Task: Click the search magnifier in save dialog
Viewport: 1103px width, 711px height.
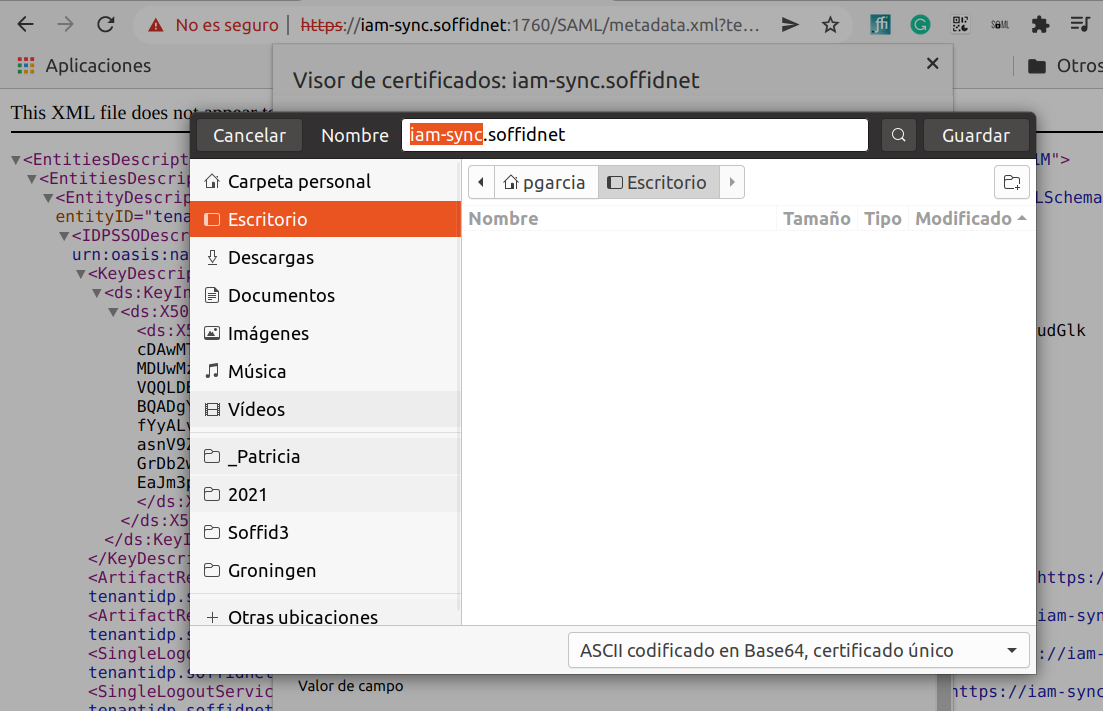Action: 898,135
